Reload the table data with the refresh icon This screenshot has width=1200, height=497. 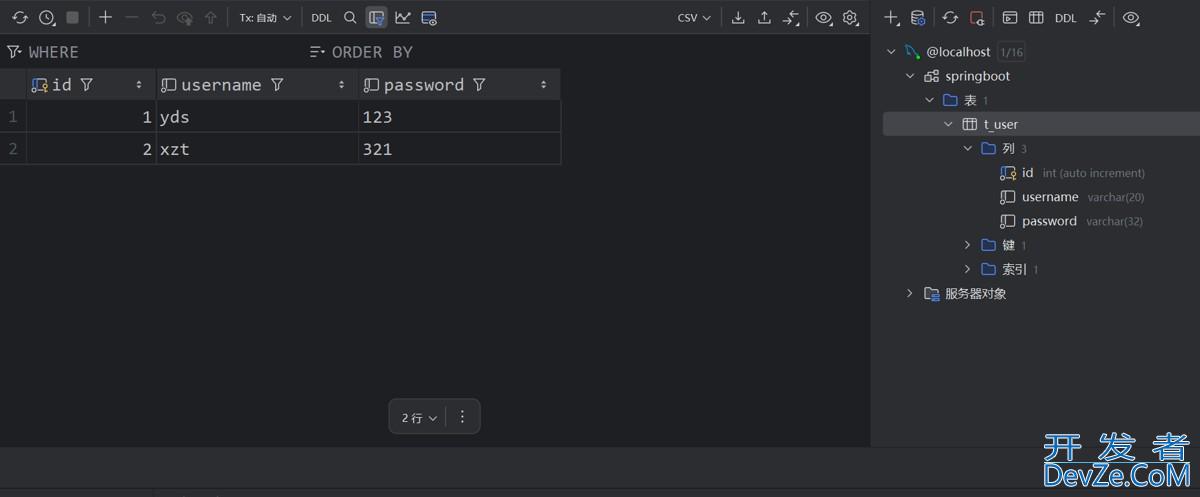tap(19, 18)
